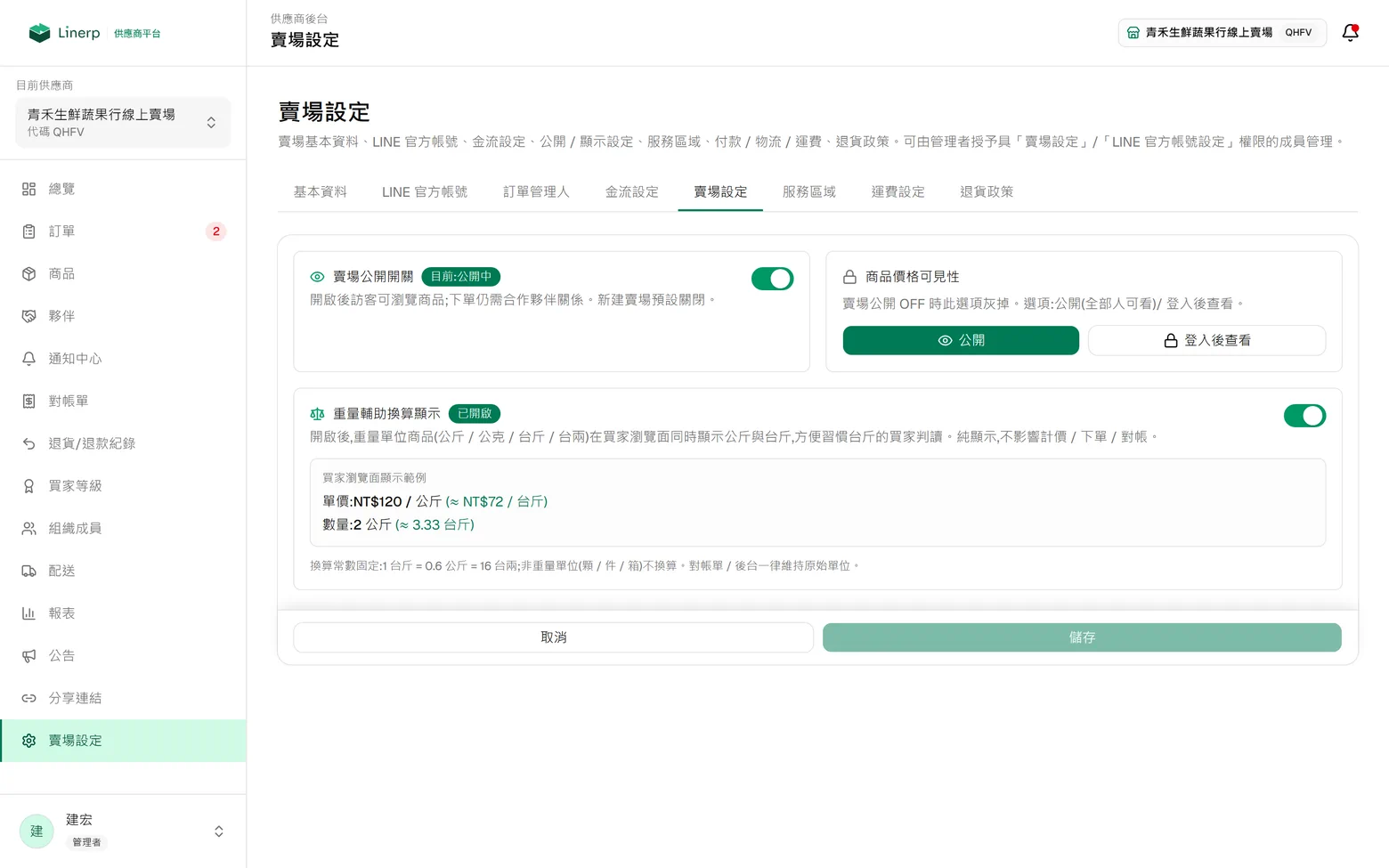Open 報表 in the sidebar
The height and width of the screenshot is (868, 1389).
point(123,613)
